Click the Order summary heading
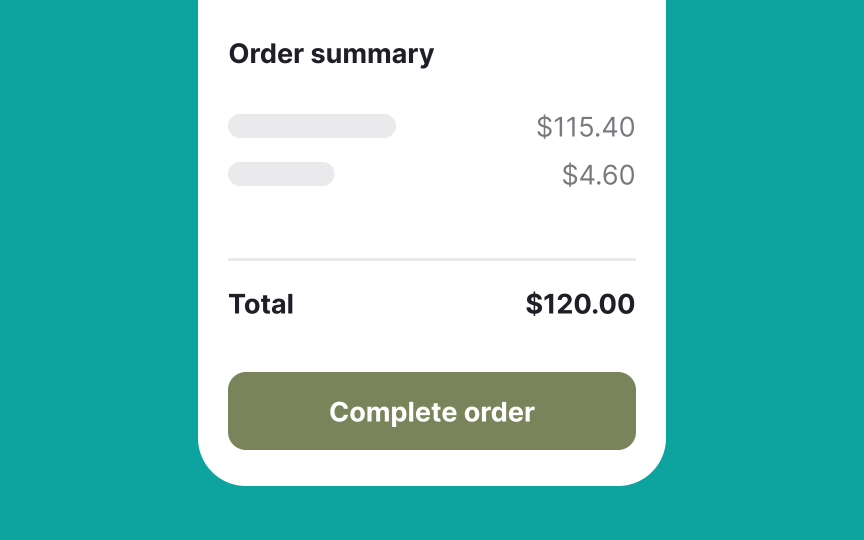Viewport: 864px width, 540px height. (x=331, y=54)
